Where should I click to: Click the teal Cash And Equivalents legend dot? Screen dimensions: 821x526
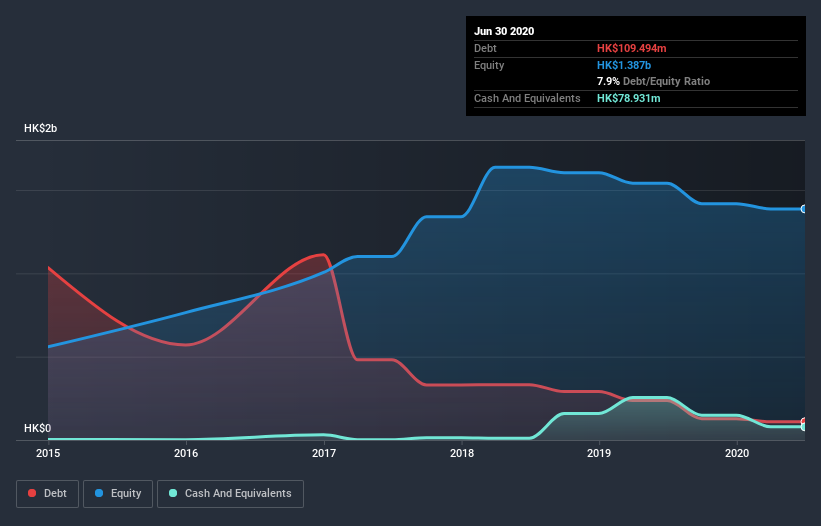(x=173, y=493)
